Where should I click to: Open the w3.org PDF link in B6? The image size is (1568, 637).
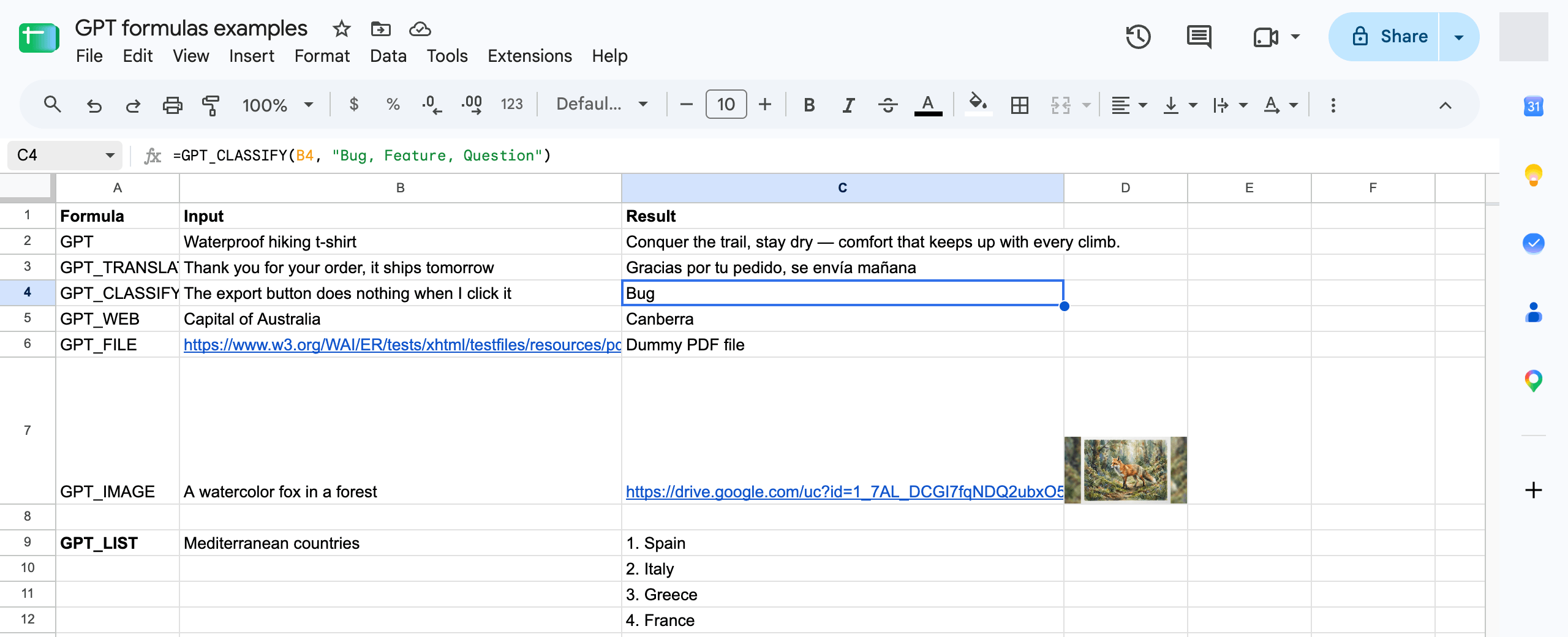pyautogui.click(x=402, y=345)
